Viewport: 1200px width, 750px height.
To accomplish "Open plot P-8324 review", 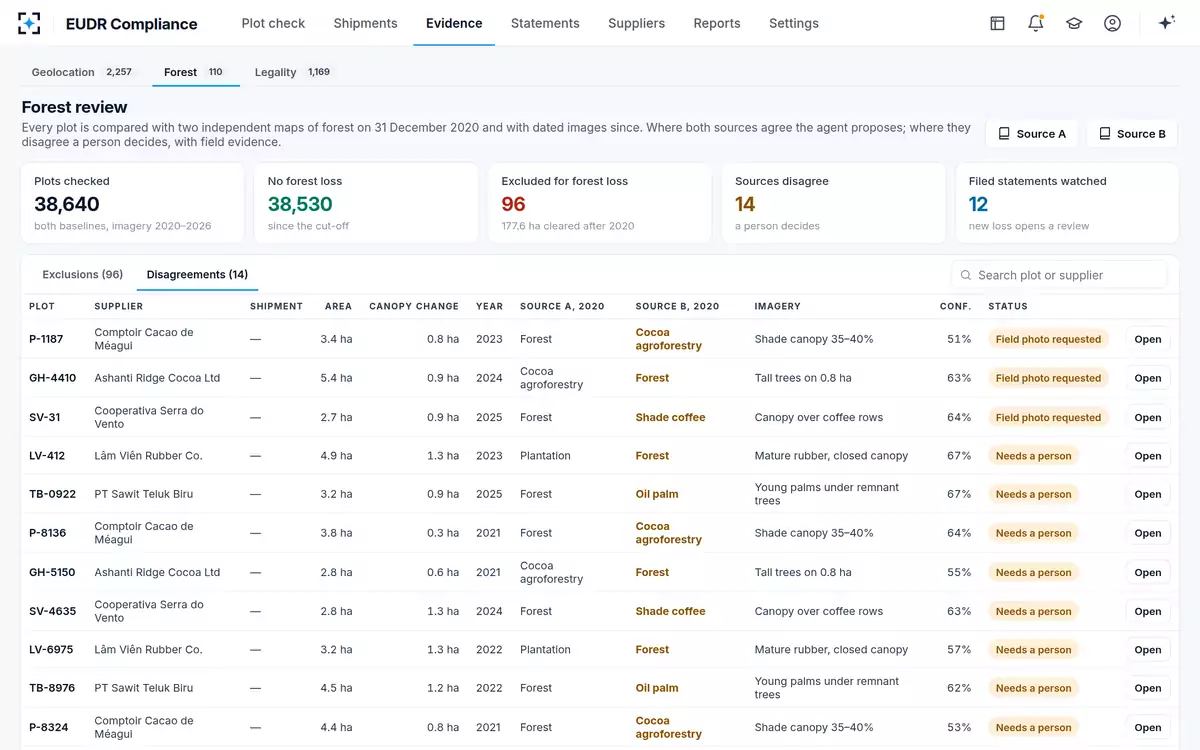I will click(1148, 727).
